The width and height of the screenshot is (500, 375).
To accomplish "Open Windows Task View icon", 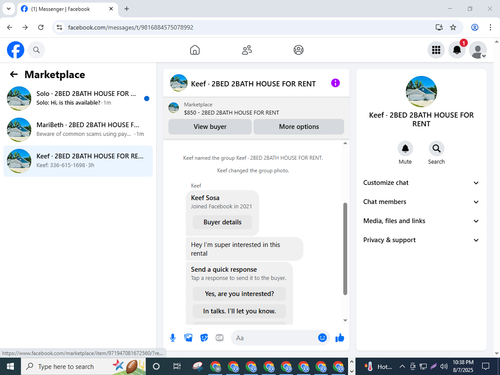I will [x=177, y=367].
